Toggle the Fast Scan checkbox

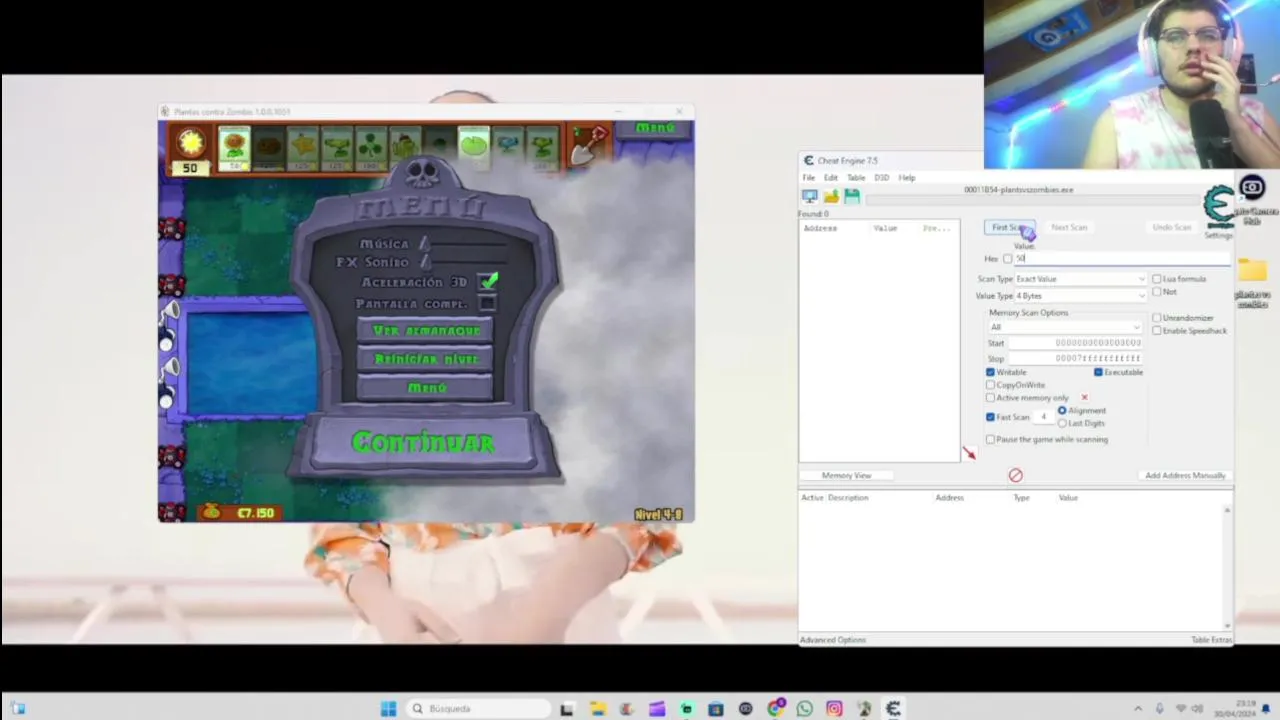[x=990, y=417]
